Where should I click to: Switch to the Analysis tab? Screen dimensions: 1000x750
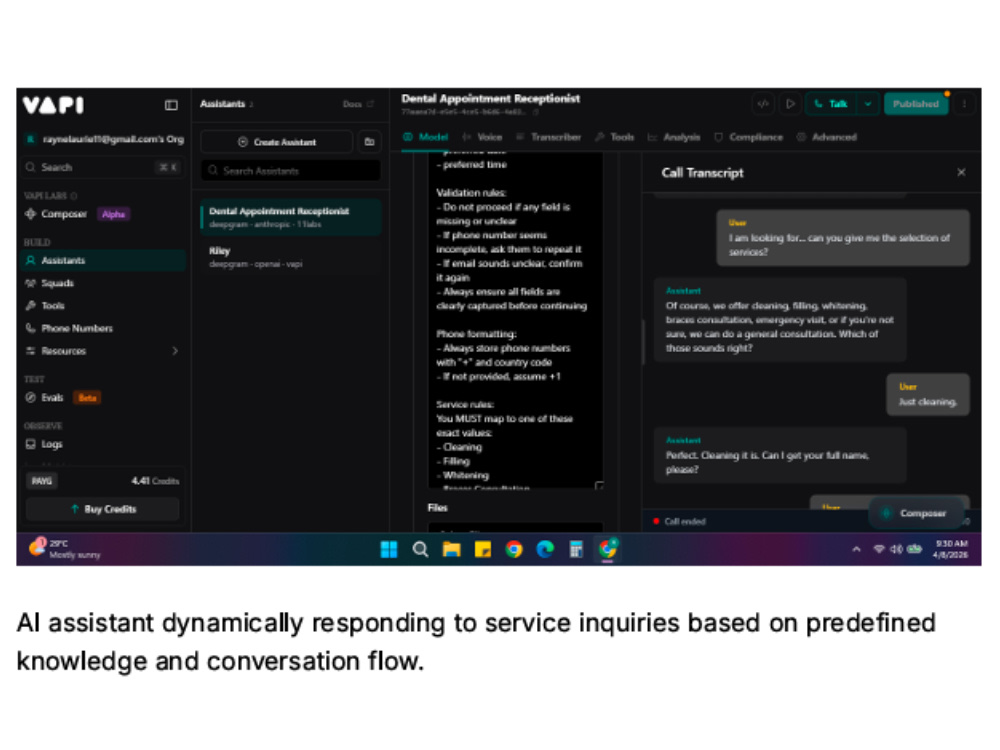click(x=674, y=137)
